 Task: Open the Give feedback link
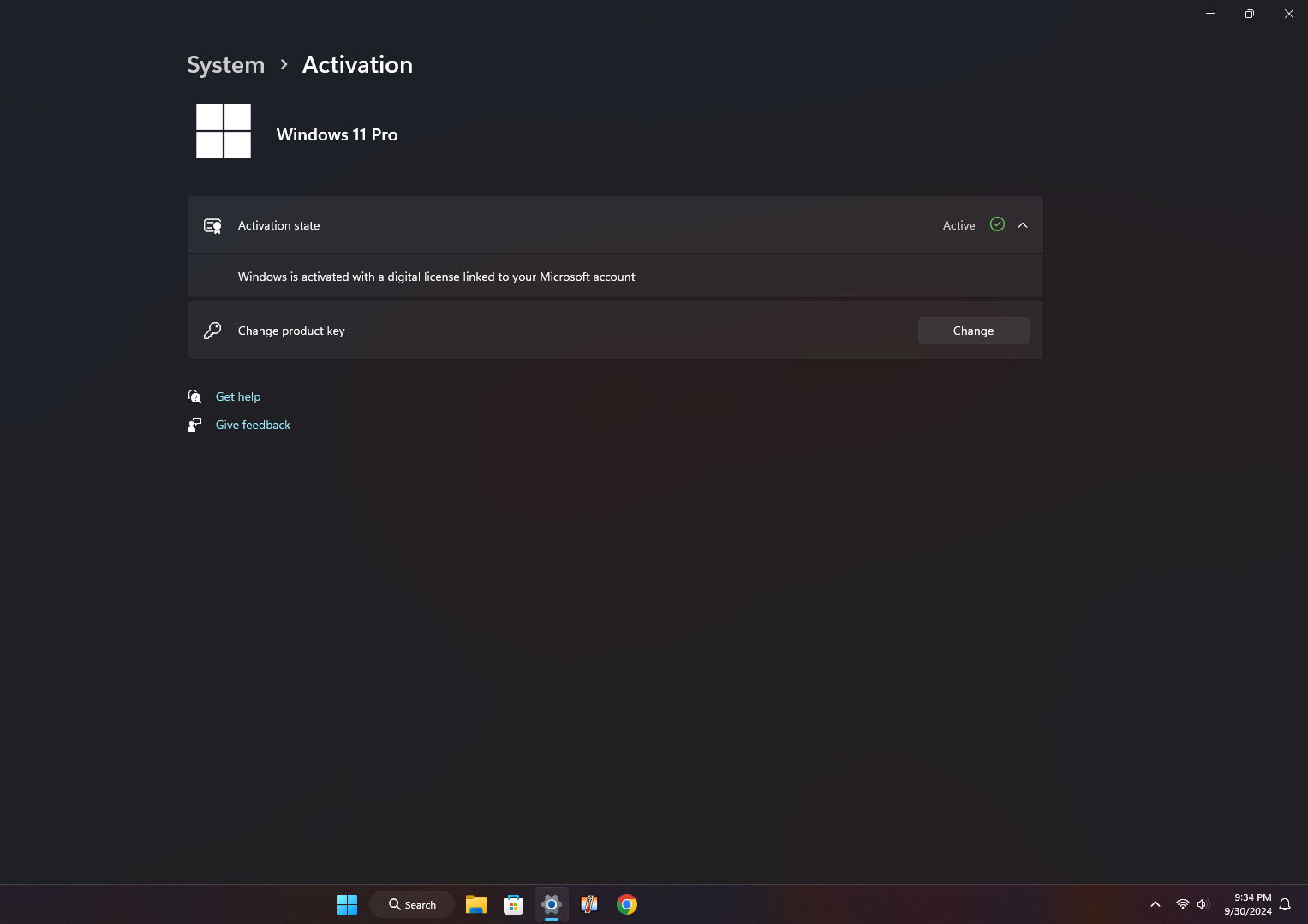253,425
